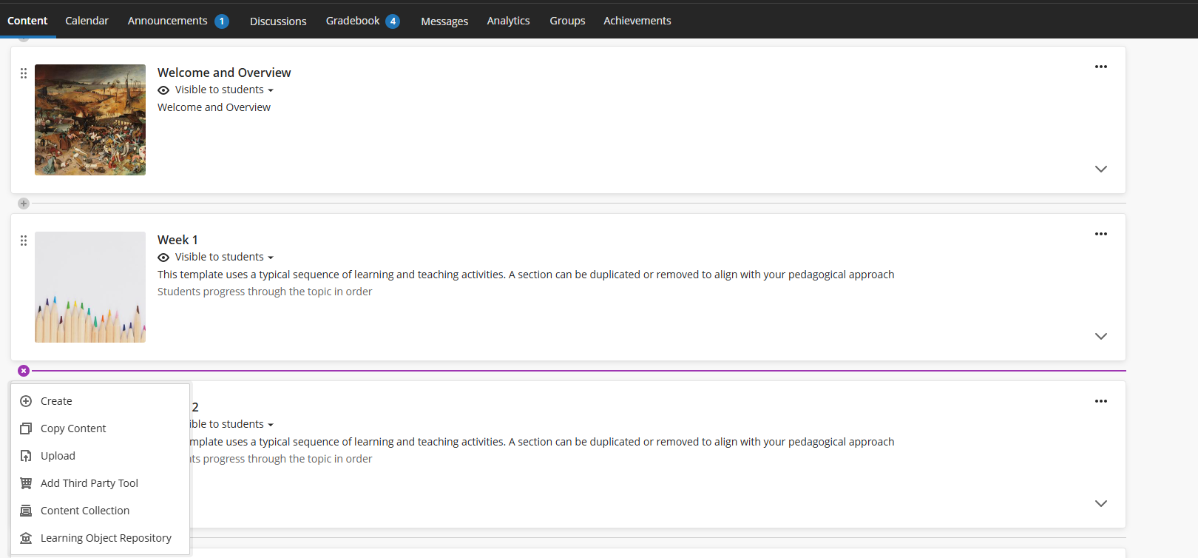This screenshot has height=558, width=1198.
Task: Click the plus icon above Week 1
Action: pyautogui.click(x=24, y=203)
